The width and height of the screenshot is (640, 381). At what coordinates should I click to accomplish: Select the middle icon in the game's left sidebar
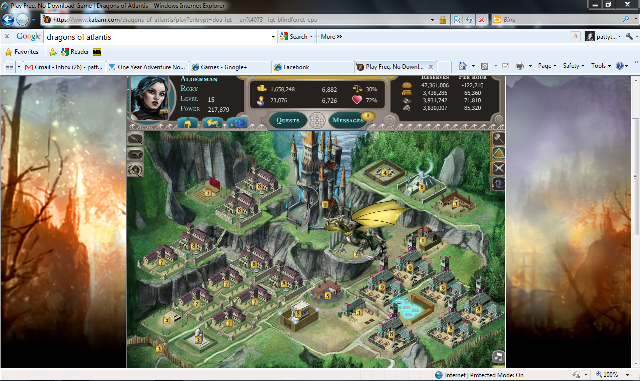135,154
